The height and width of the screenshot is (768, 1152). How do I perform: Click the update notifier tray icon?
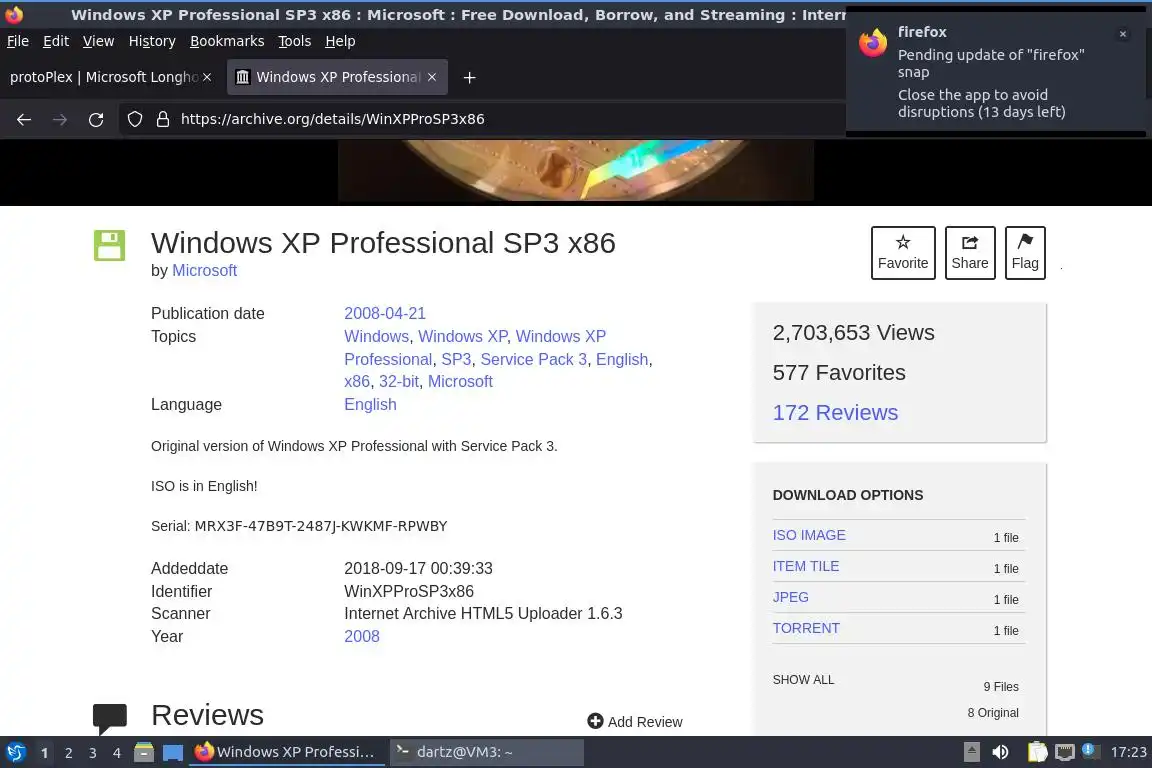[x=1090, y=751]
